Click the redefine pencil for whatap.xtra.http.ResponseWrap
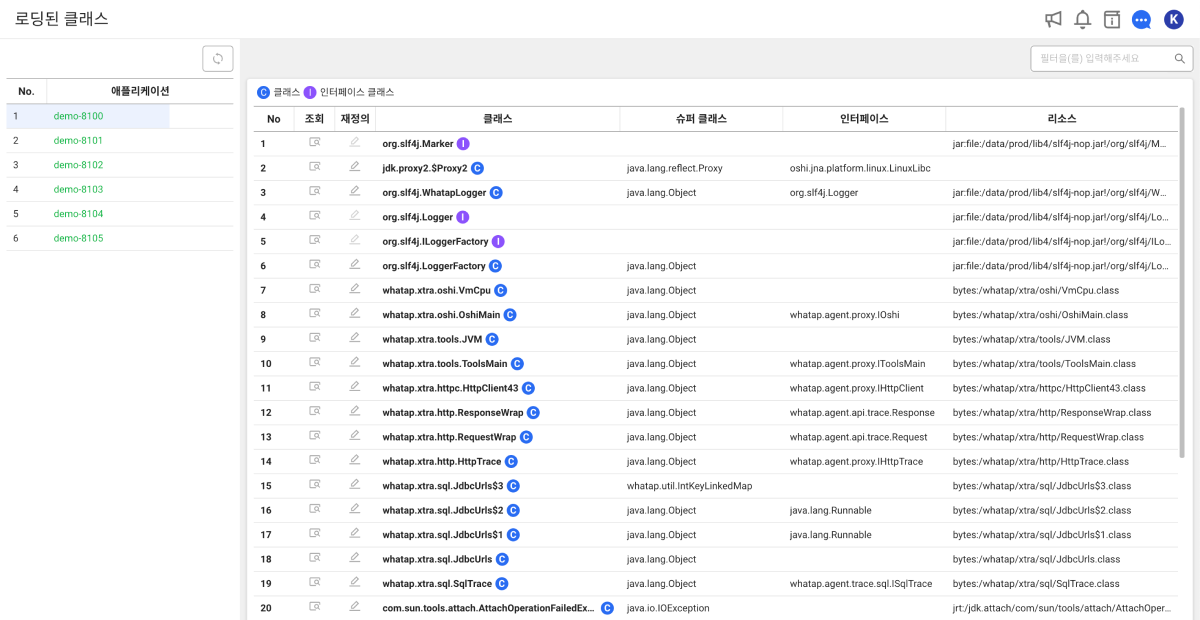This screenshot has height=620, width=1200. pyautogui.click(x=354, y=412)
